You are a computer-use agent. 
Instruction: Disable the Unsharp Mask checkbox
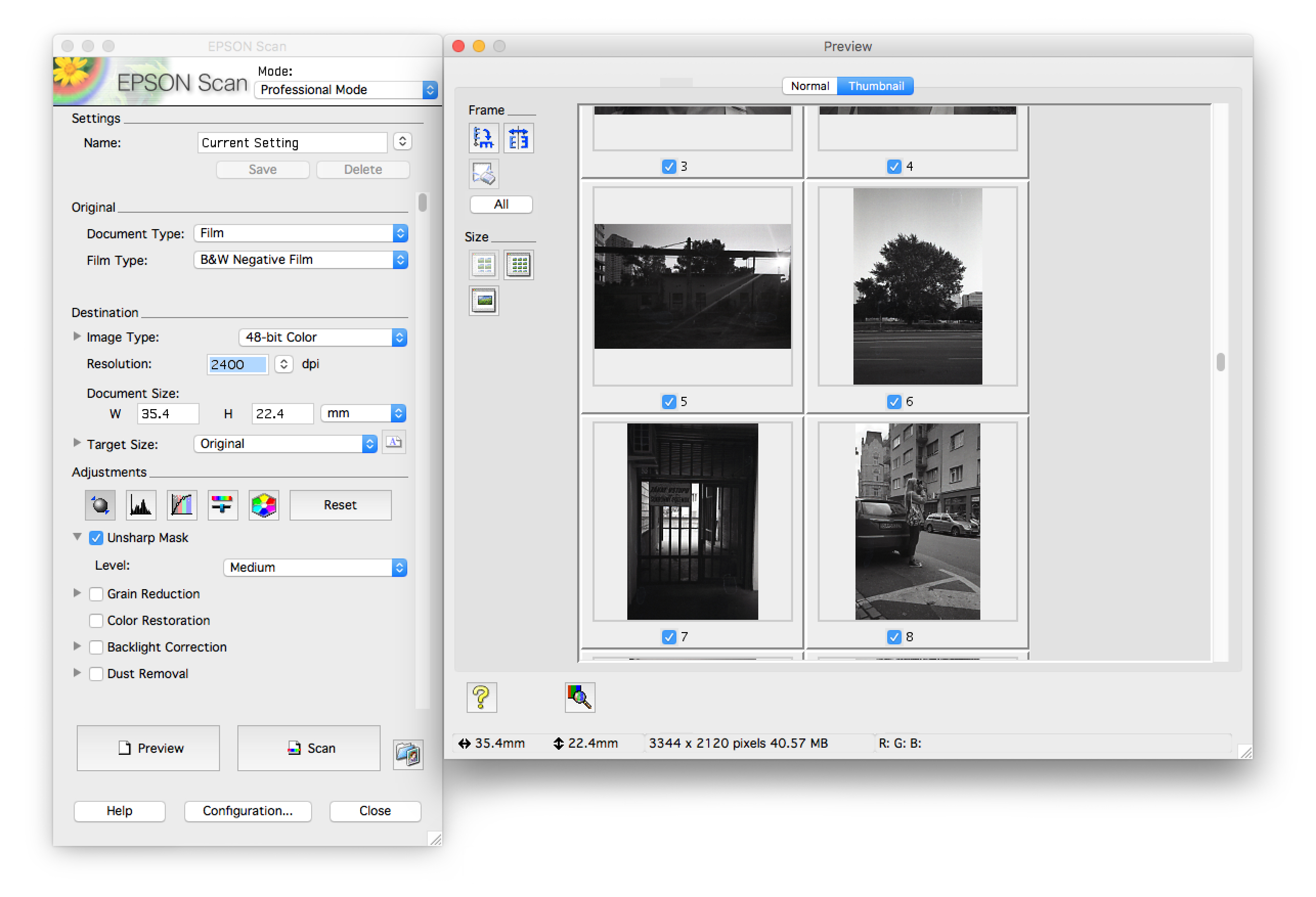[x=96, y=537]
